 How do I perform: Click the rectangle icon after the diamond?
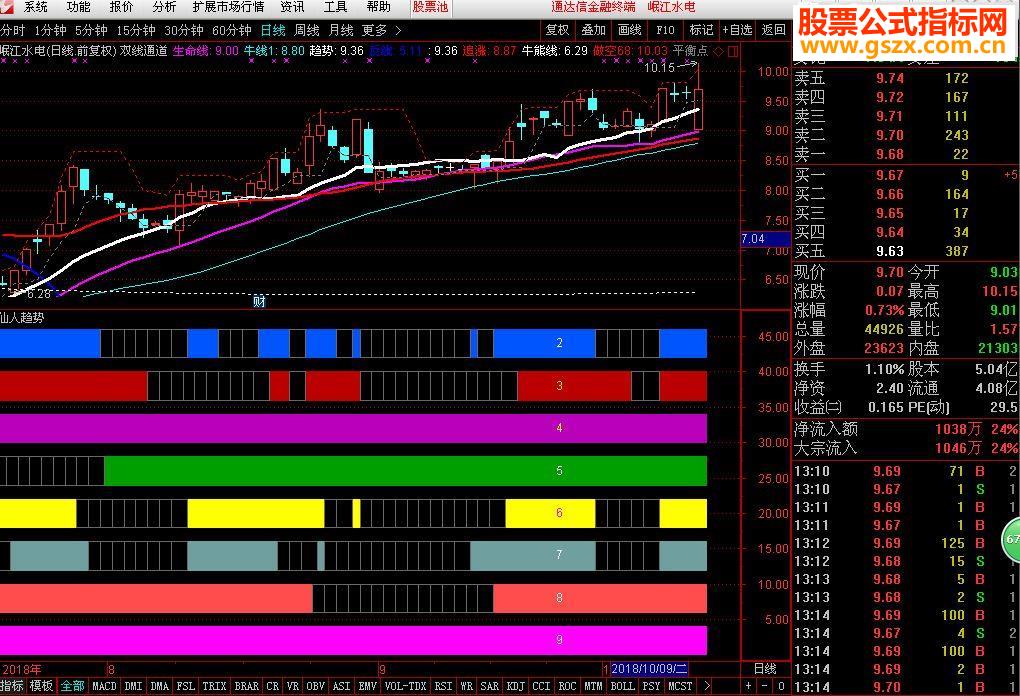click(x=732, y=51)
